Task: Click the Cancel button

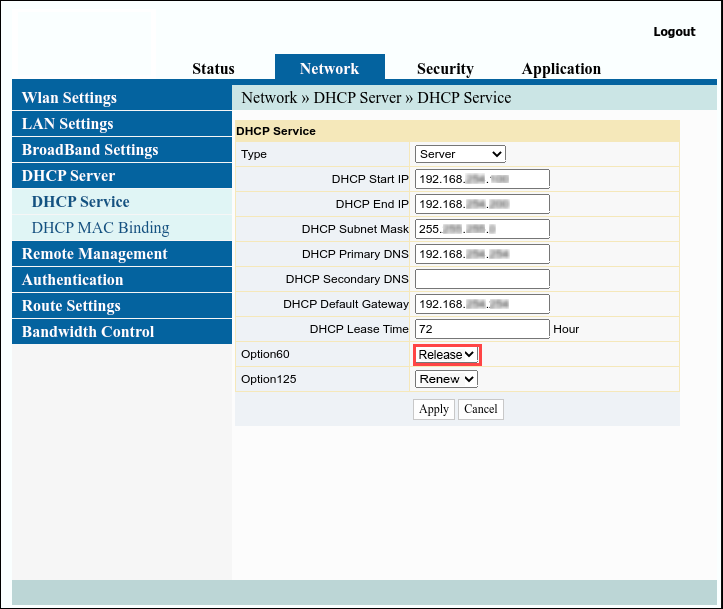Action: pyautogui.click(x=480, y=409)
